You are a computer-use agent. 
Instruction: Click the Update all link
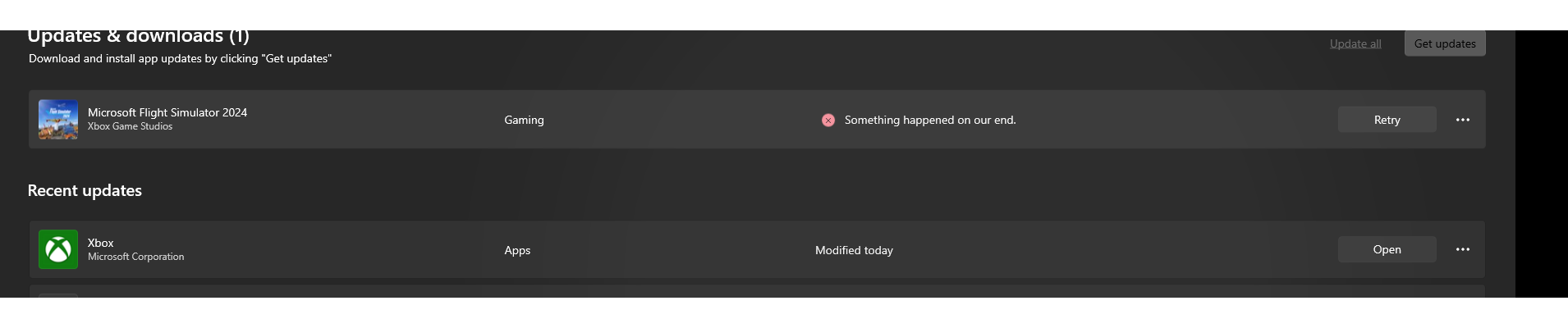[x=1355, y=43]
